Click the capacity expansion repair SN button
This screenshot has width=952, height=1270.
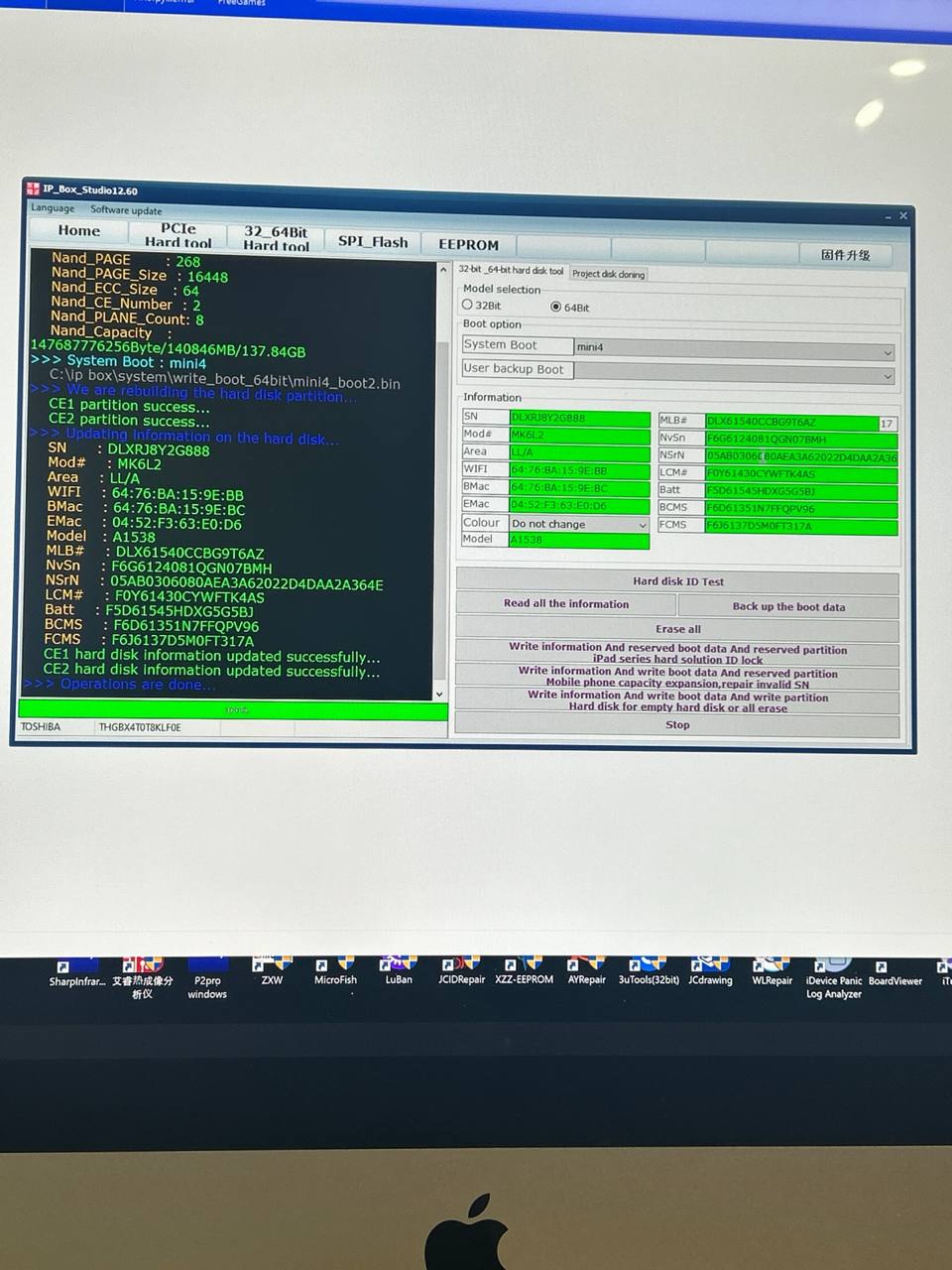coord(677,678)
